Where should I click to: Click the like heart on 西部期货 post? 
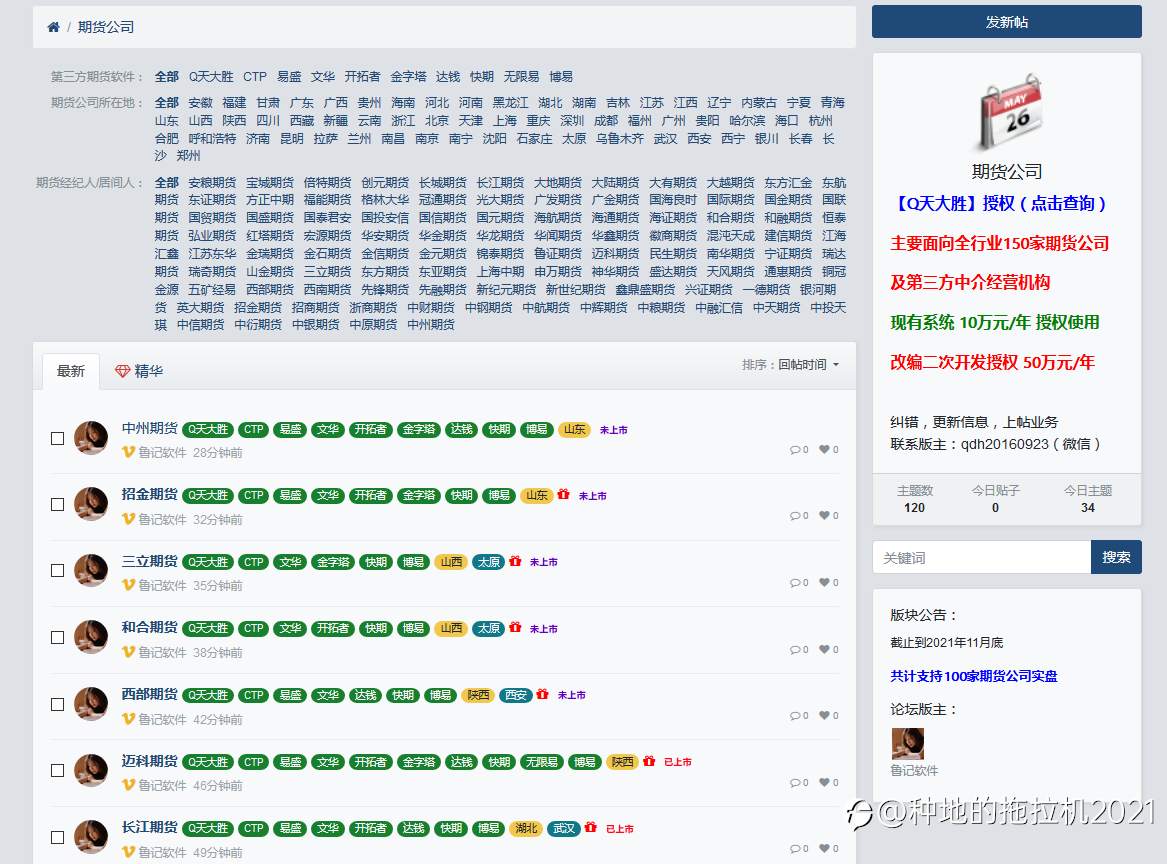coord(825,716)
